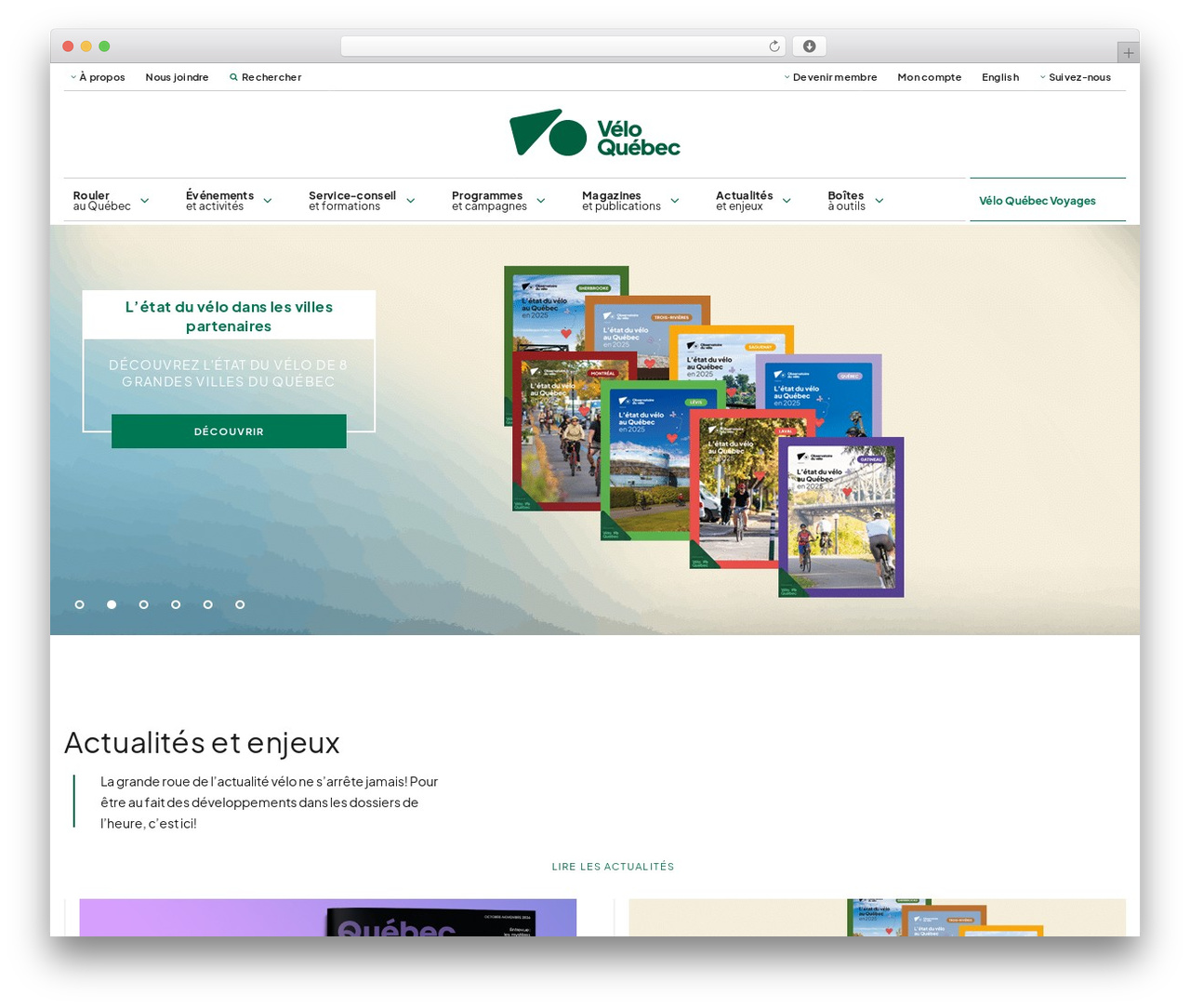Expand Événements et activités chevron
This screenshot has height=1008, width=1190.
(x=268, y=201)
